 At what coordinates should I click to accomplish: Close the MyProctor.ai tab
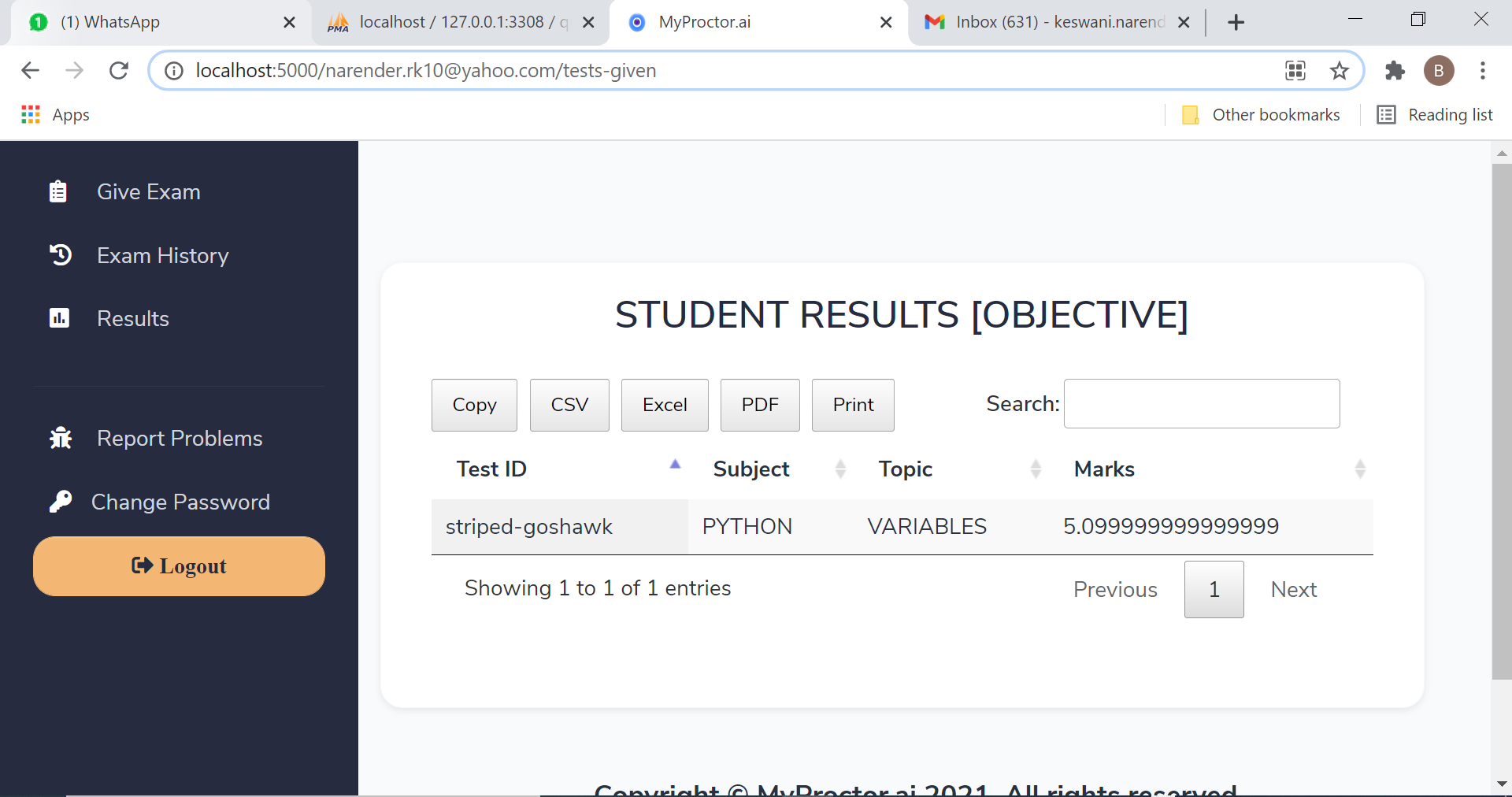pyautogui.click(x=886, y=22)
